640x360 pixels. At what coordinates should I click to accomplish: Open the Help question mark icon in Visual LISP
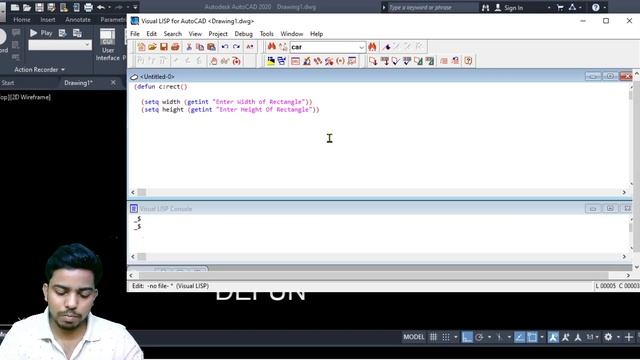click(468, 61)
